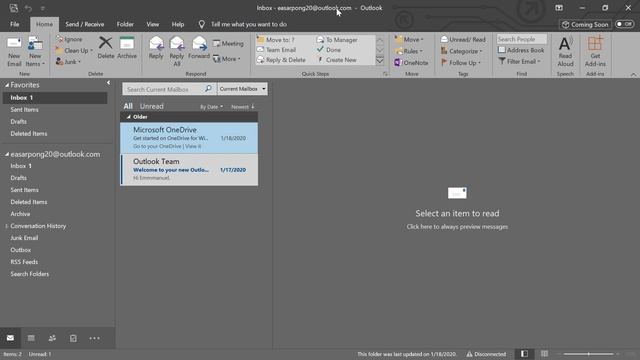Forward the selected email
Viewport: 640px width, 360px height.
(x=199, y=48)
